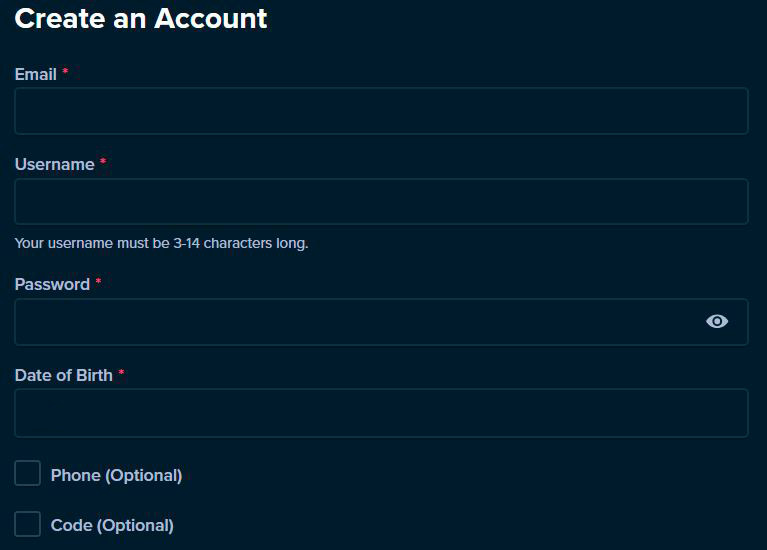
Task: Click the Email field label
Action: pos(36,74)
